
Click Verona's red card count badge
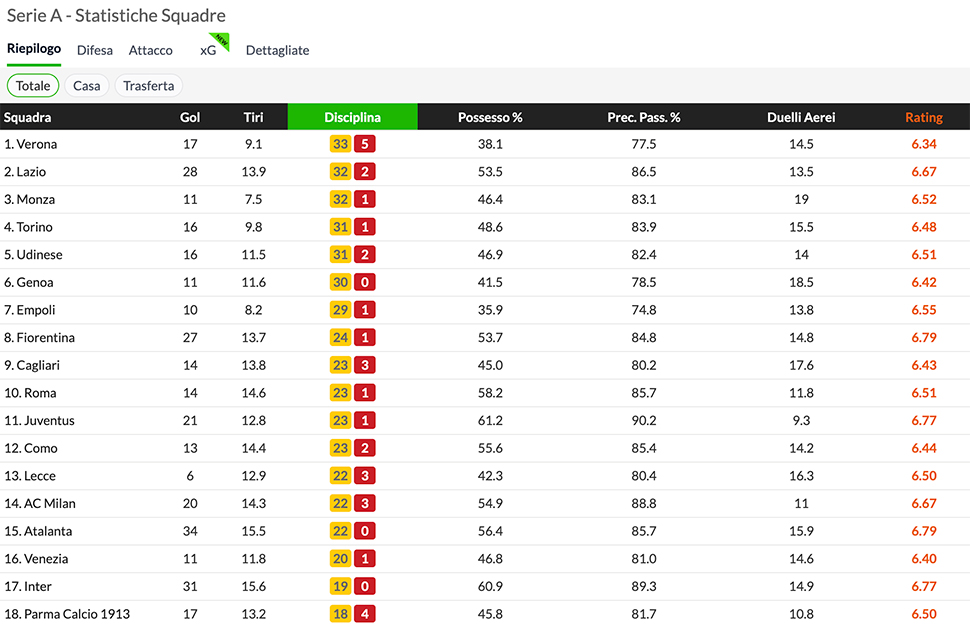(365, 144)
